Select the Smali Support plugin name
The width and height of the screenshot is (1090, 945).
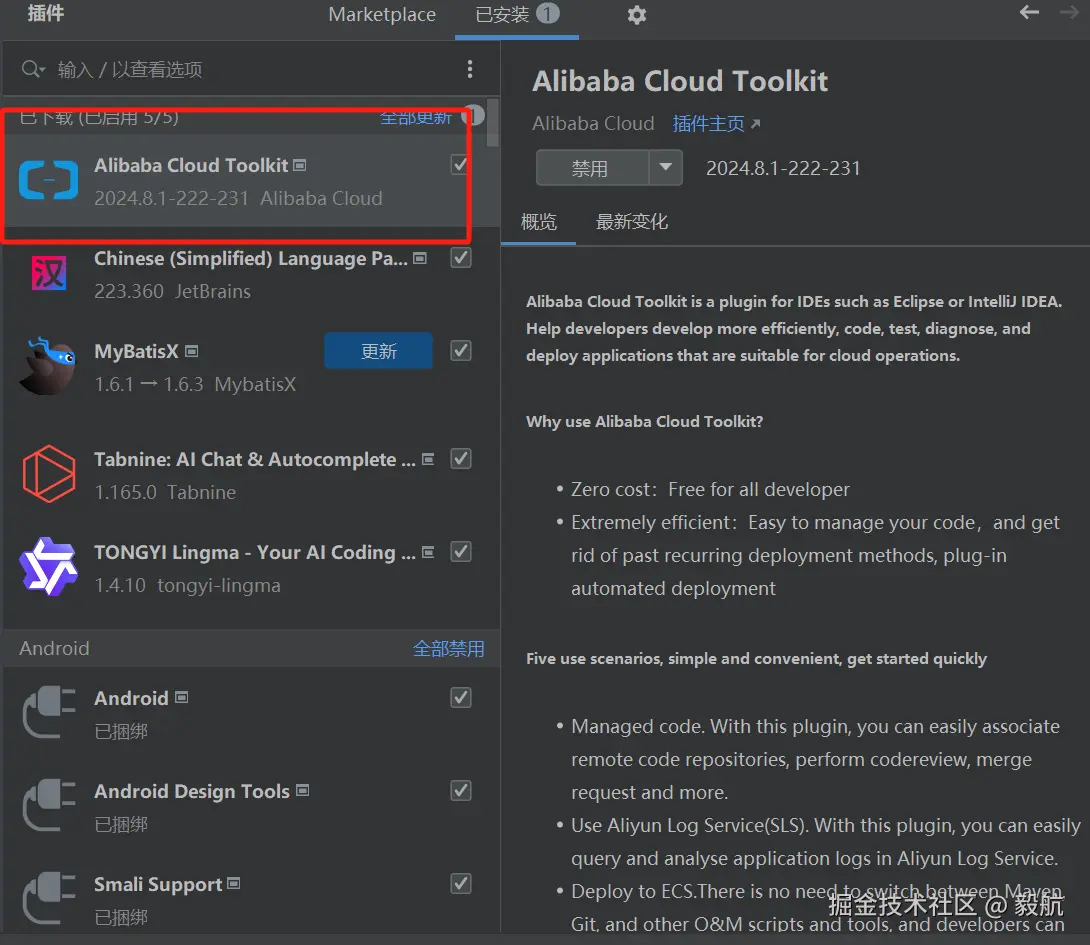pyautogui.click(x=158, y=884)
